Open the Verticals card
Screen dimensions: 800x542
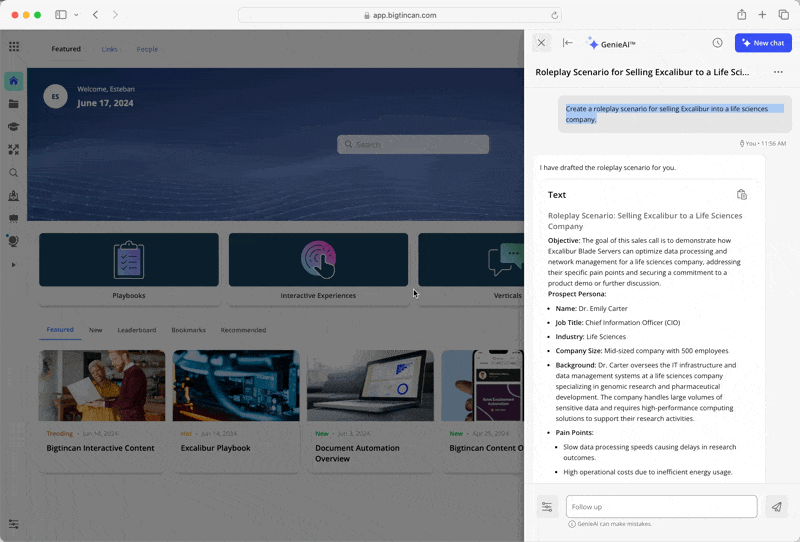pyautogui.click(x=471, y=267)
